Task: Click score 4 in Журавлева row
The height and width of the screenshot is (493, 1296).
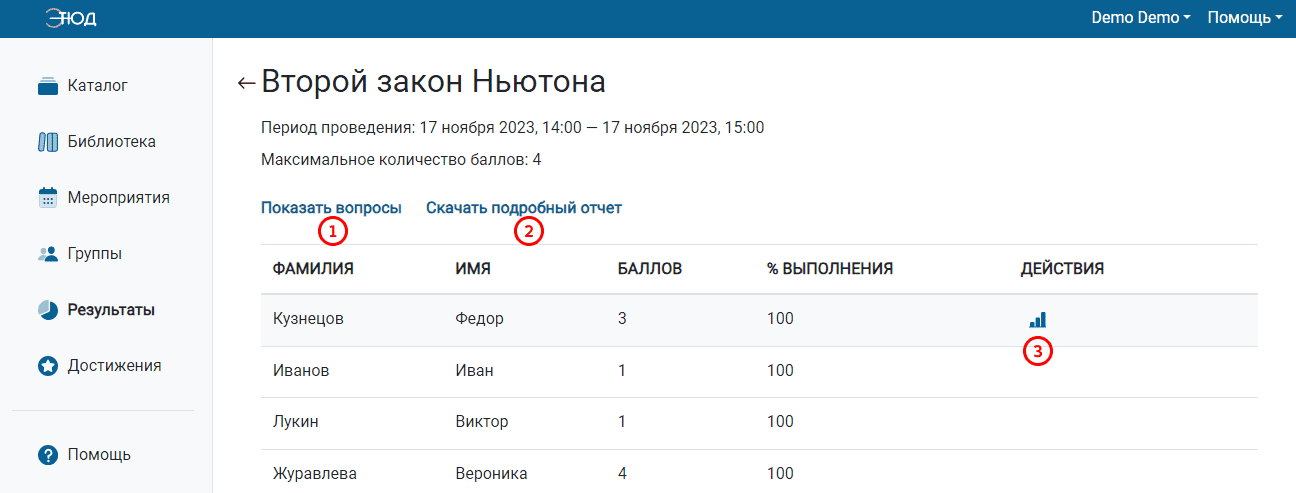Action: (622, 474)
